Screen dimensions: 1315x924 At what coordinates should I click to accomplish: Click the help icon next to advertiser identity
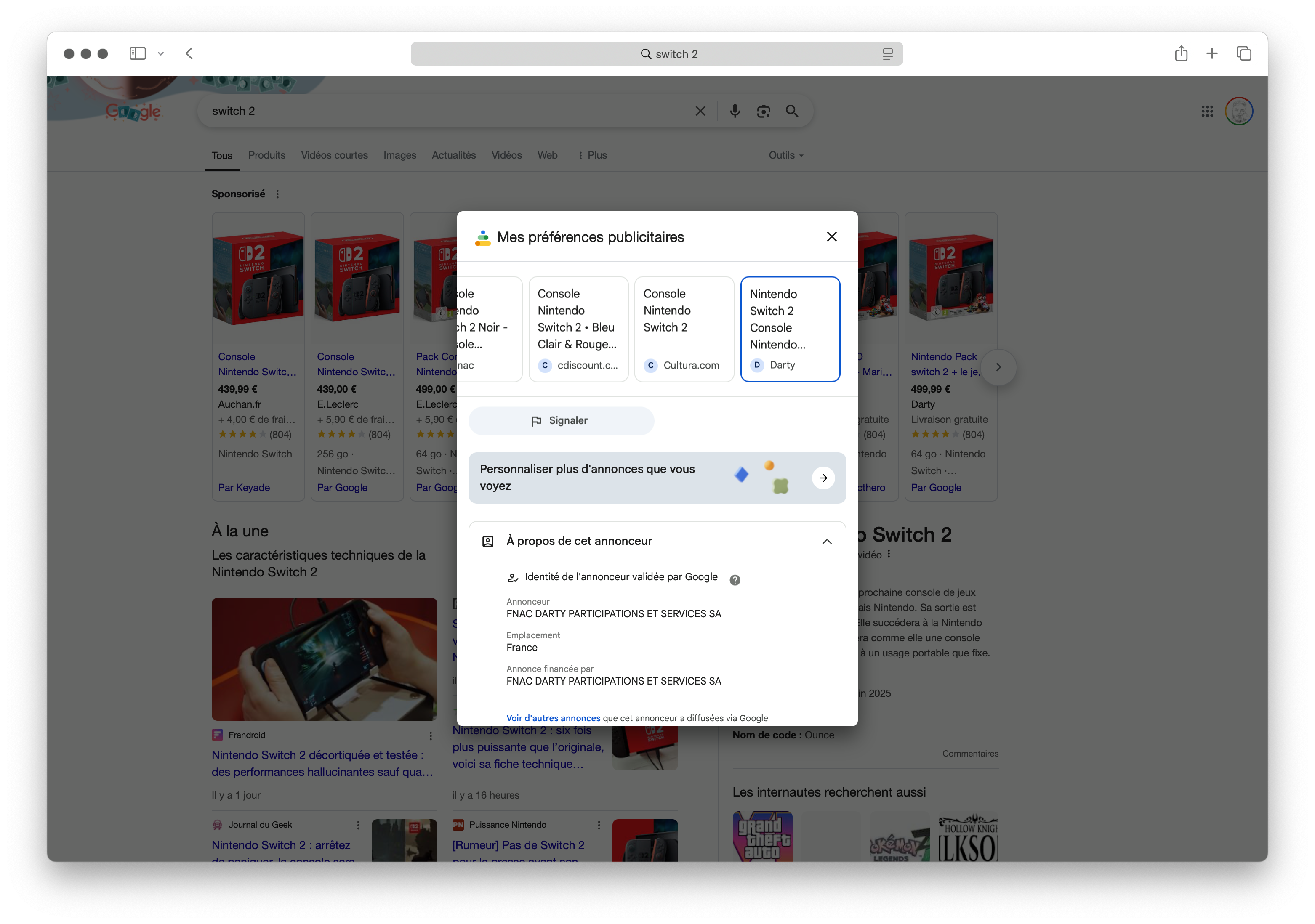click(x=735, y=580)
